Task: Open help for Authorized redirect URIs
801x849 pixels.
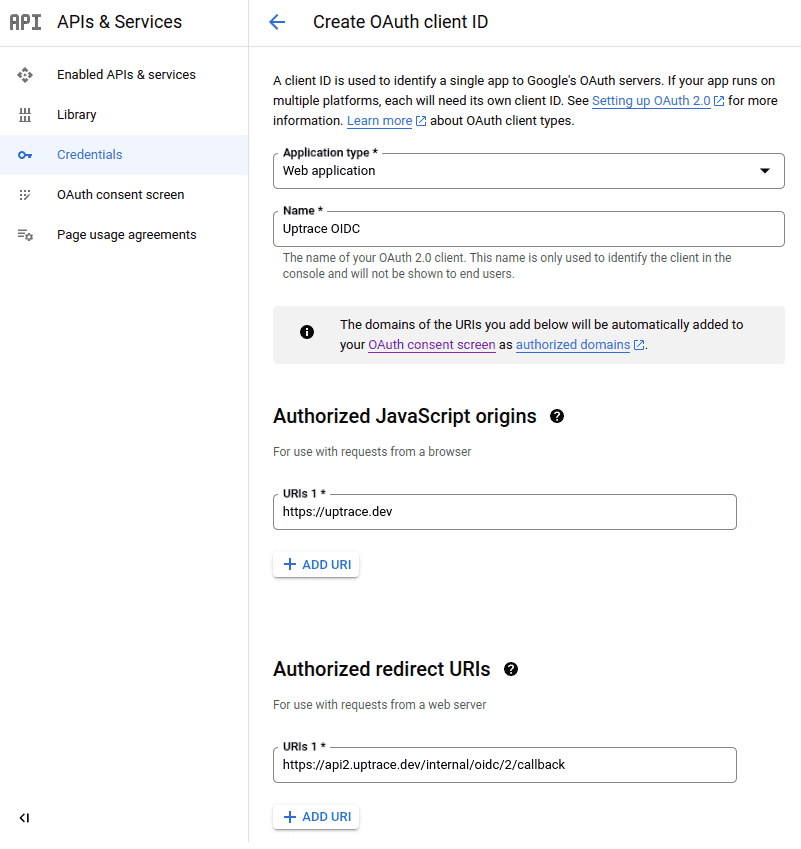Action: tap(511, 669)
